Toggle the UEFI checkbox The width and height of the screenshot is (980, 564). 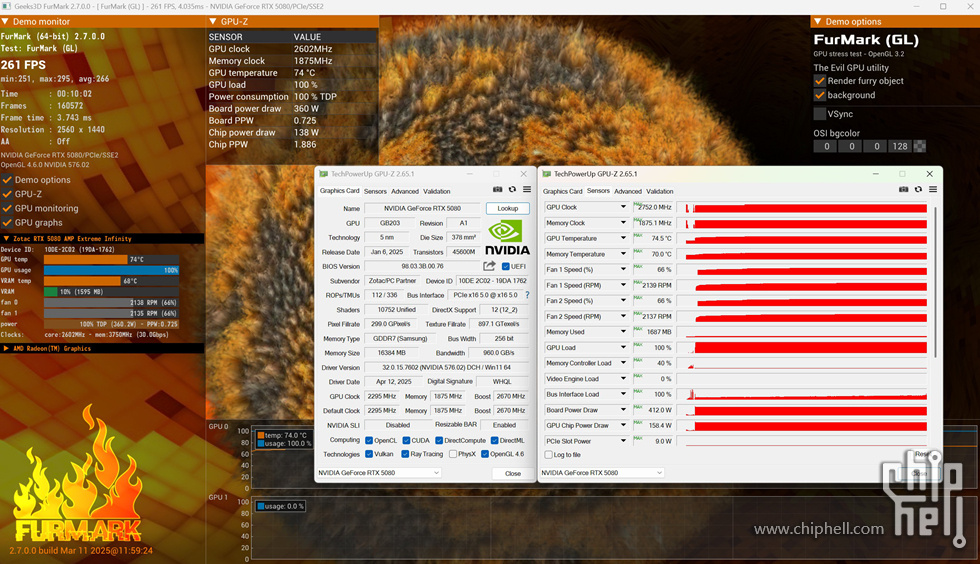coord(506,266)
